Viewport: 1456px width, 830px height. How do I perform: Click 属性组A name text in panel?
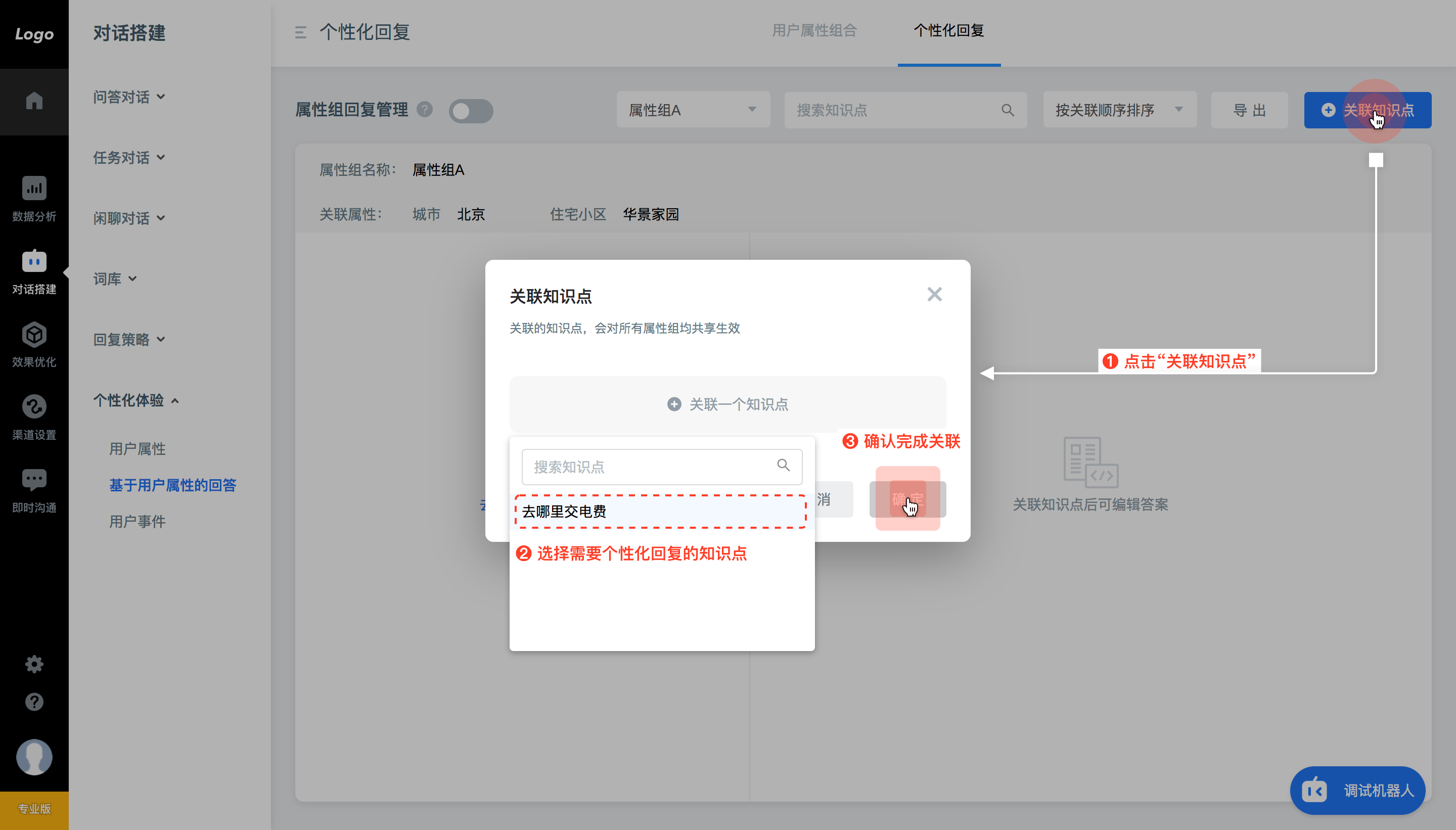click(438, 170)
